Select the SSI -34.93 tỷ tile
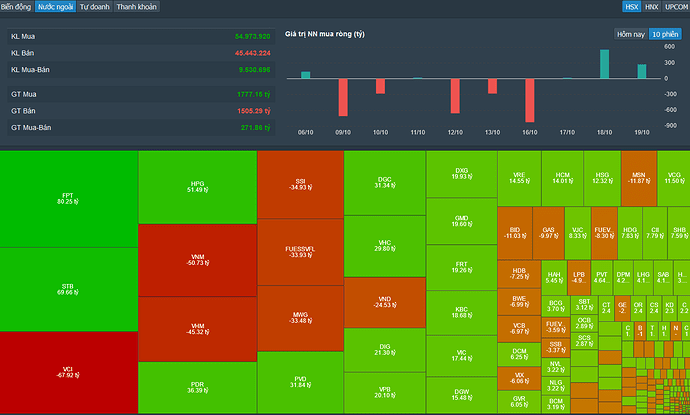 click(301, 184)
